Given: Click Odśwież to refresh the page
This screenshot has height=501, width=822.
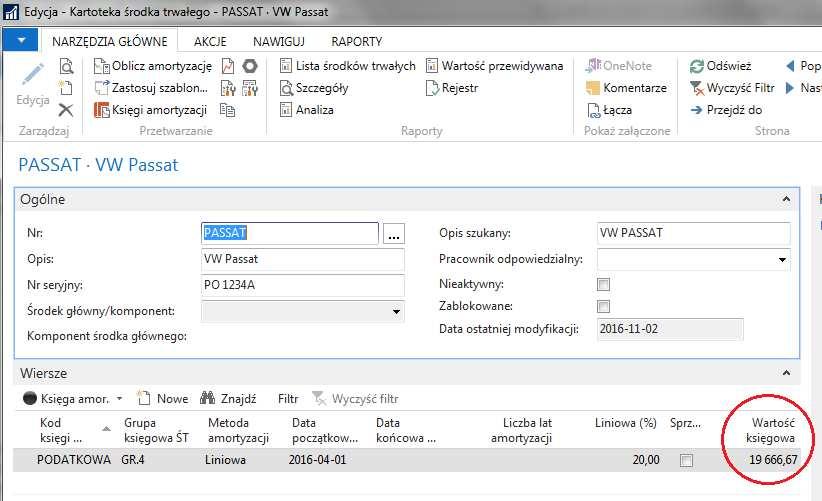Looking at the screenshot, I should 720,66.
